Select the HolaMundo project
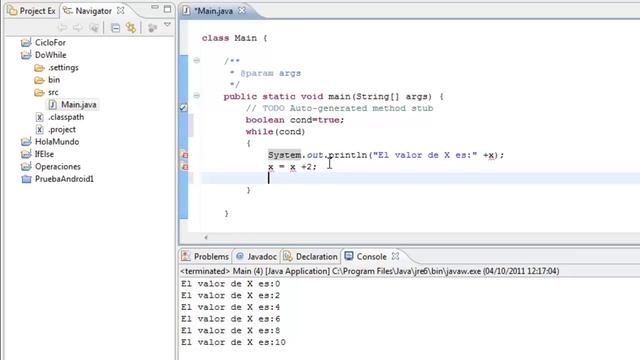 [x=57, y=142]
